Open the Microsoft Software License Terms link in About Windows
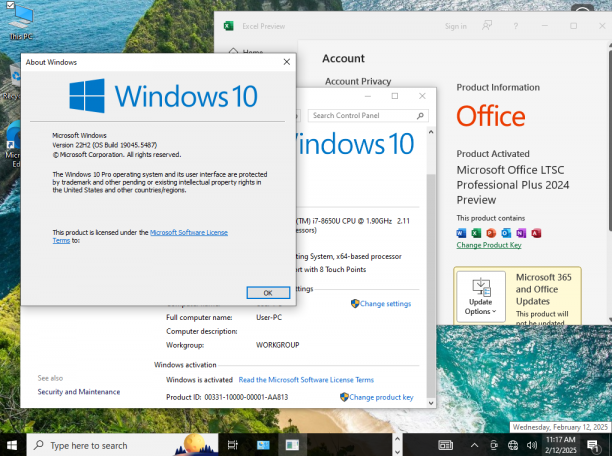This screenshot has height=456, width=612. tap(189, 232)
